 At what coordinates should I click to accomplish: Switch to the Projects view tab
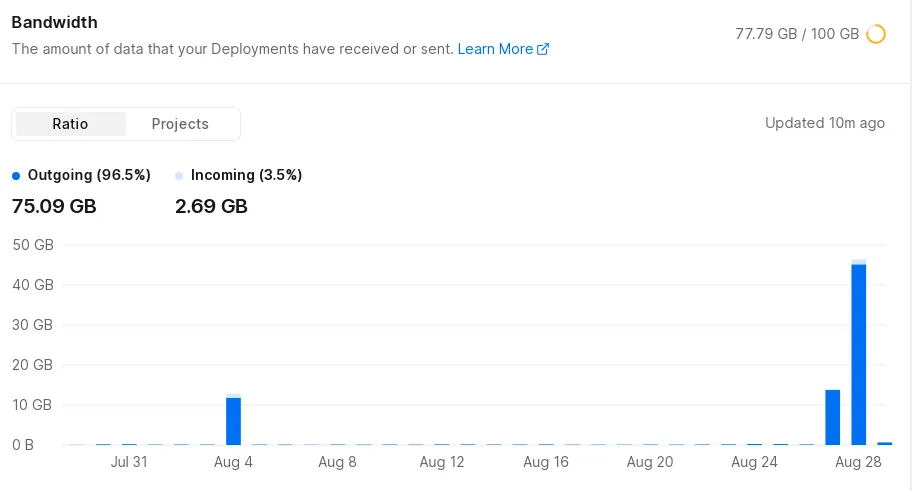[180, 124]
